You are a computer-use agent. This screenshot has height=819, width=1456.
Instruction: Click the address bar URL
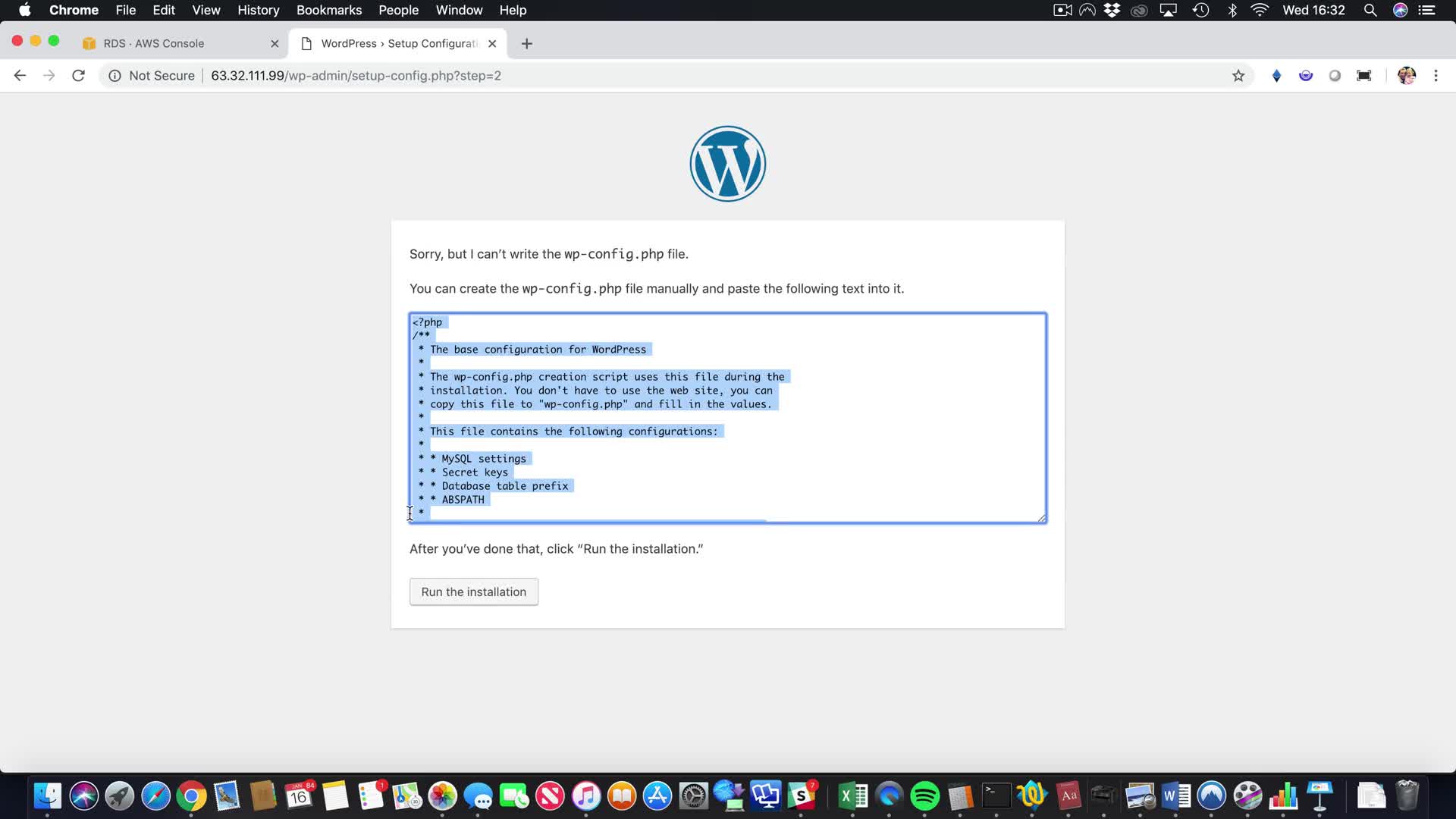pyautogui.click(x=356, y=76)
